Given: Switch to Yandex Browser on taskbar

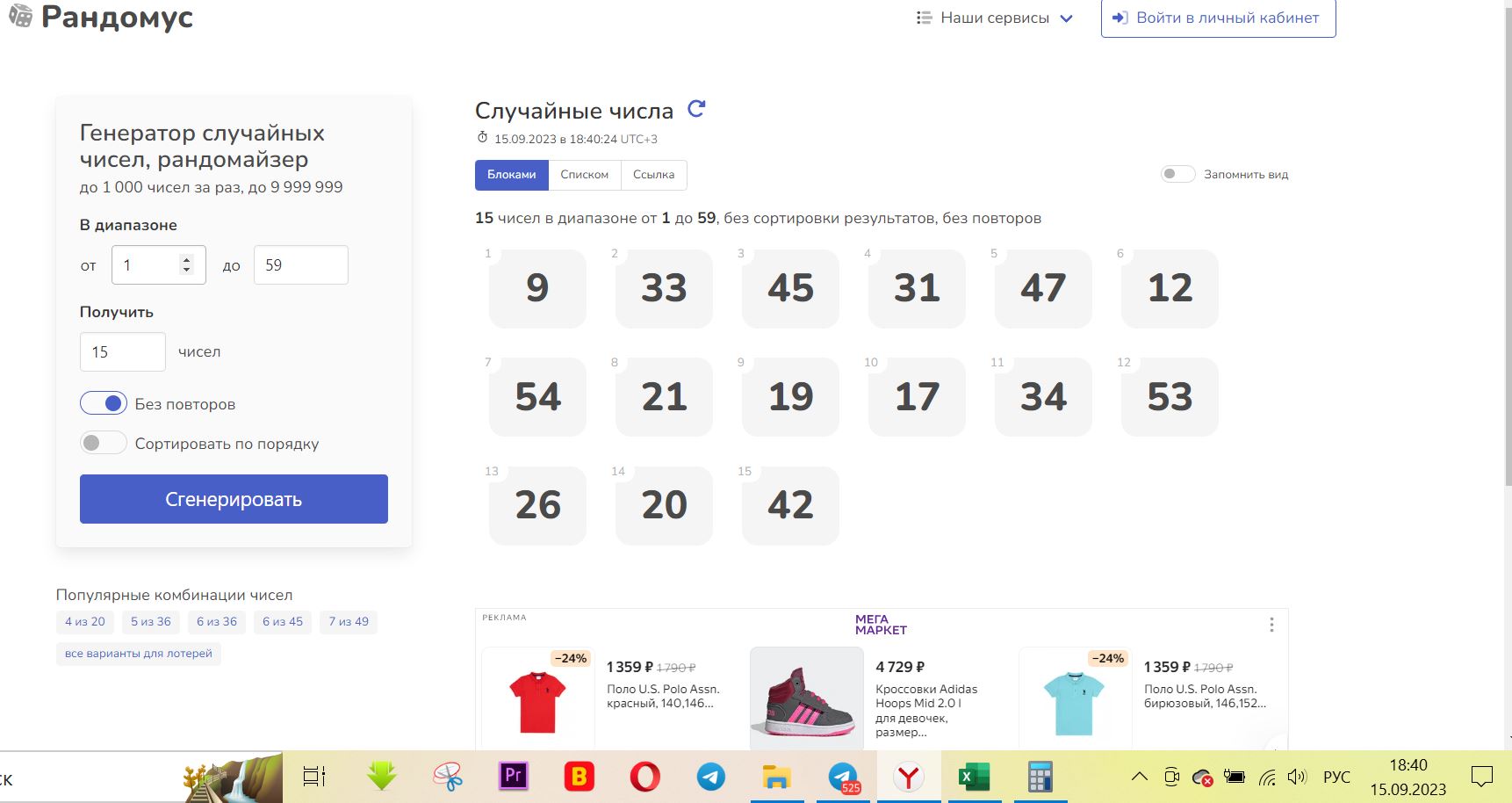Looking at the screenshot, I should pos(909,777).
